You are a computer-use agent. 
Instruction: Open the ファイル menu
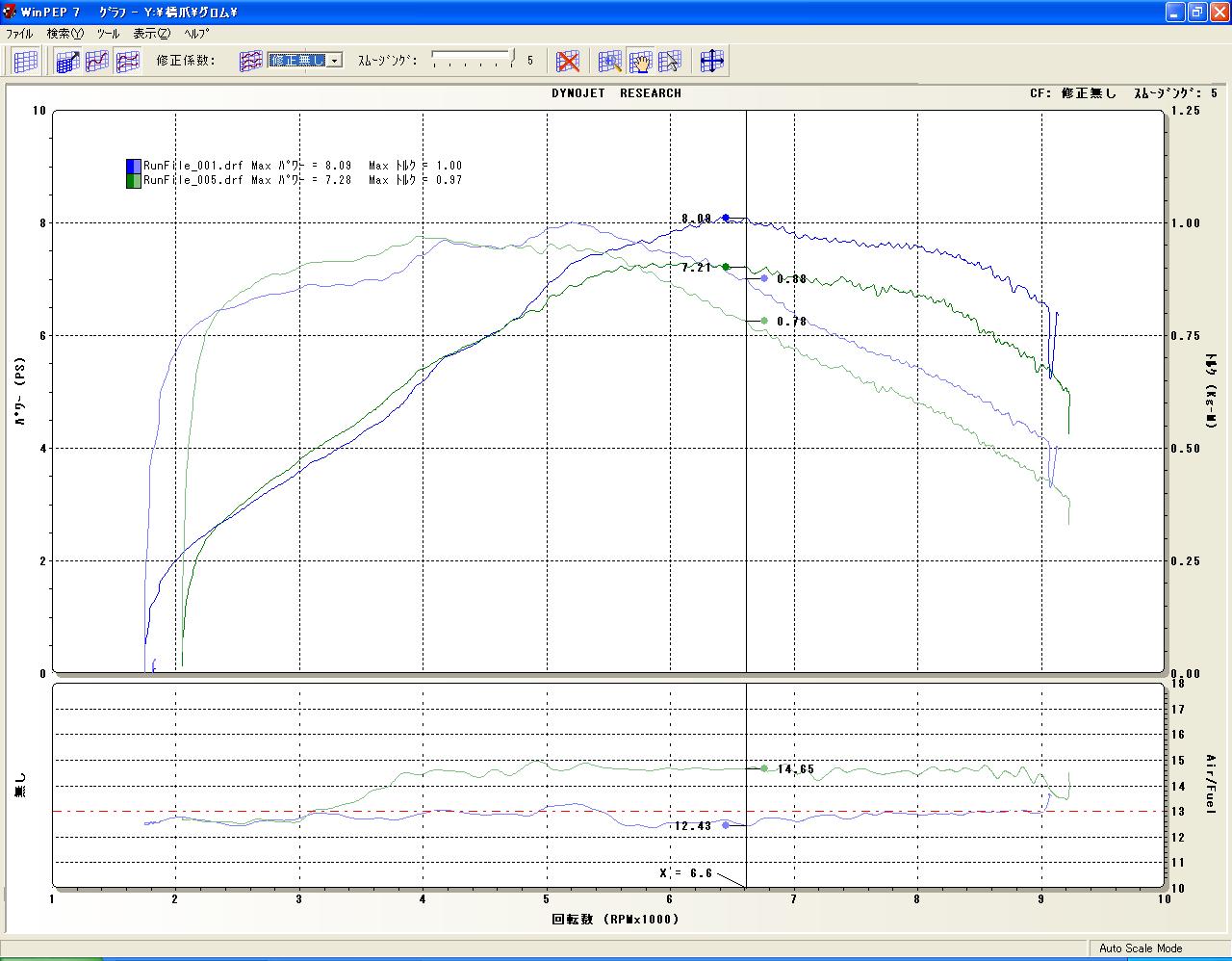coord(19,34)
